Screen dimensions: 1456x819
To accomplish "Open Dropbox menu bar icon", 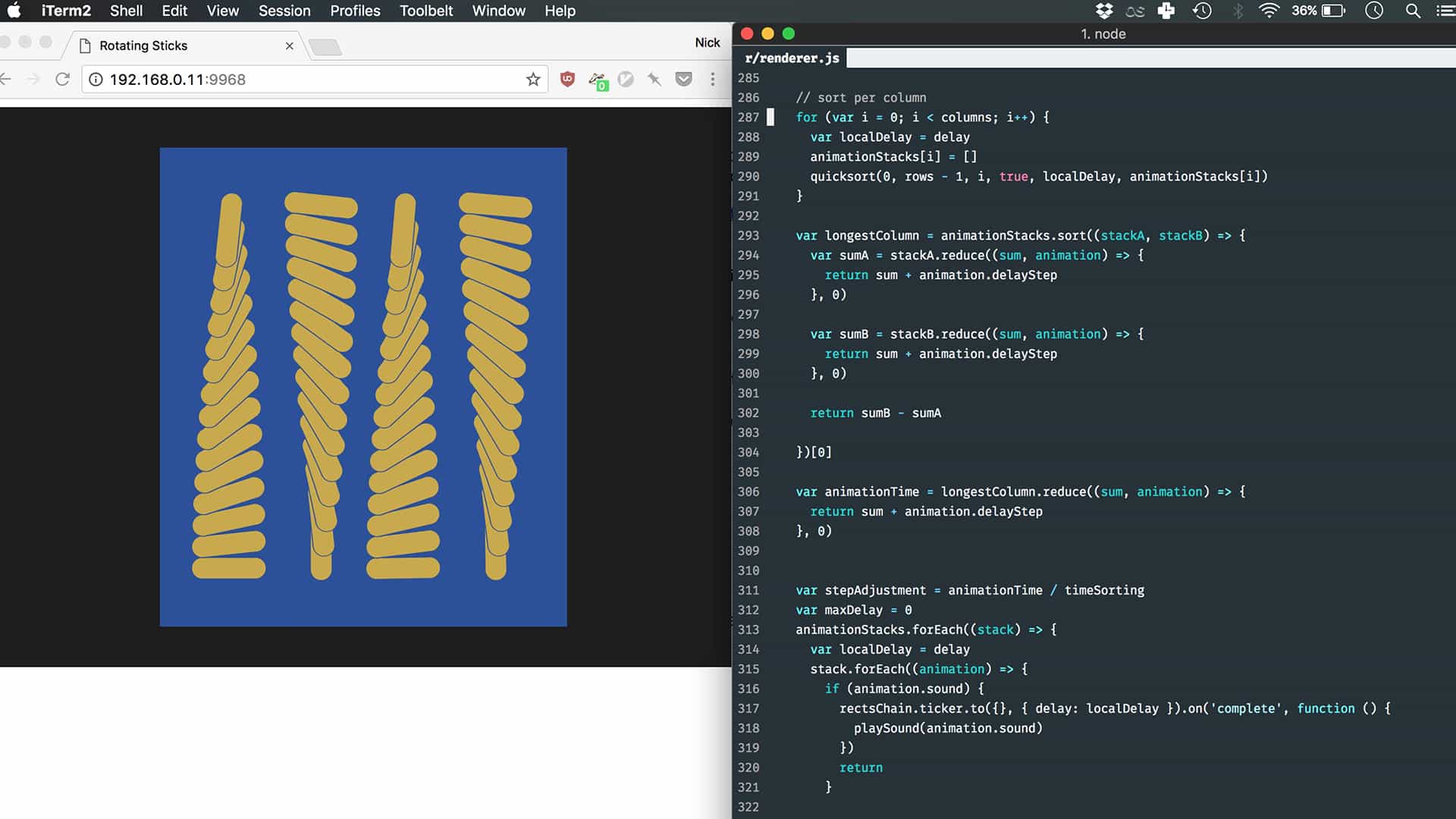I will pyautogui.click(x=1104, y=11).
